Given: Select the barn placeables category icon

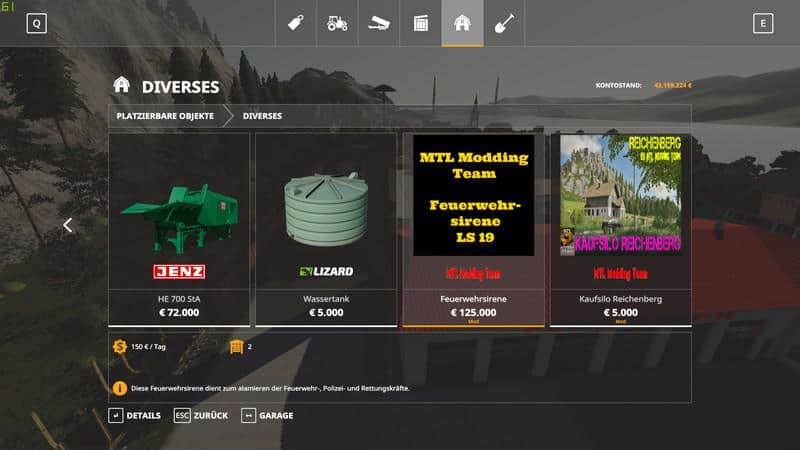Looking at the screenshot, I should click(x=462, y=23).
